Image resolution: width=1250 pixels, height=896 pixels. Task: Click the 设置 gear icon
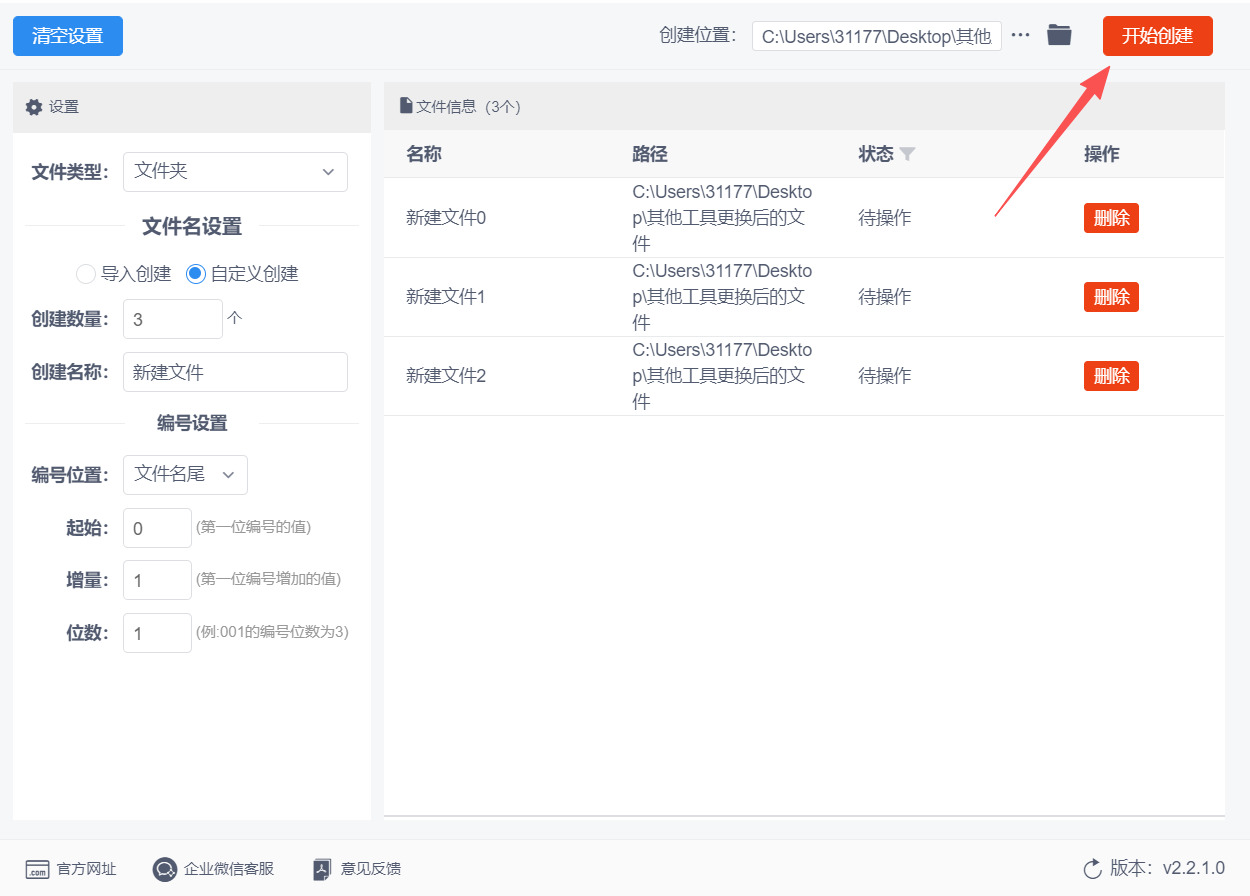pos(34,107)
